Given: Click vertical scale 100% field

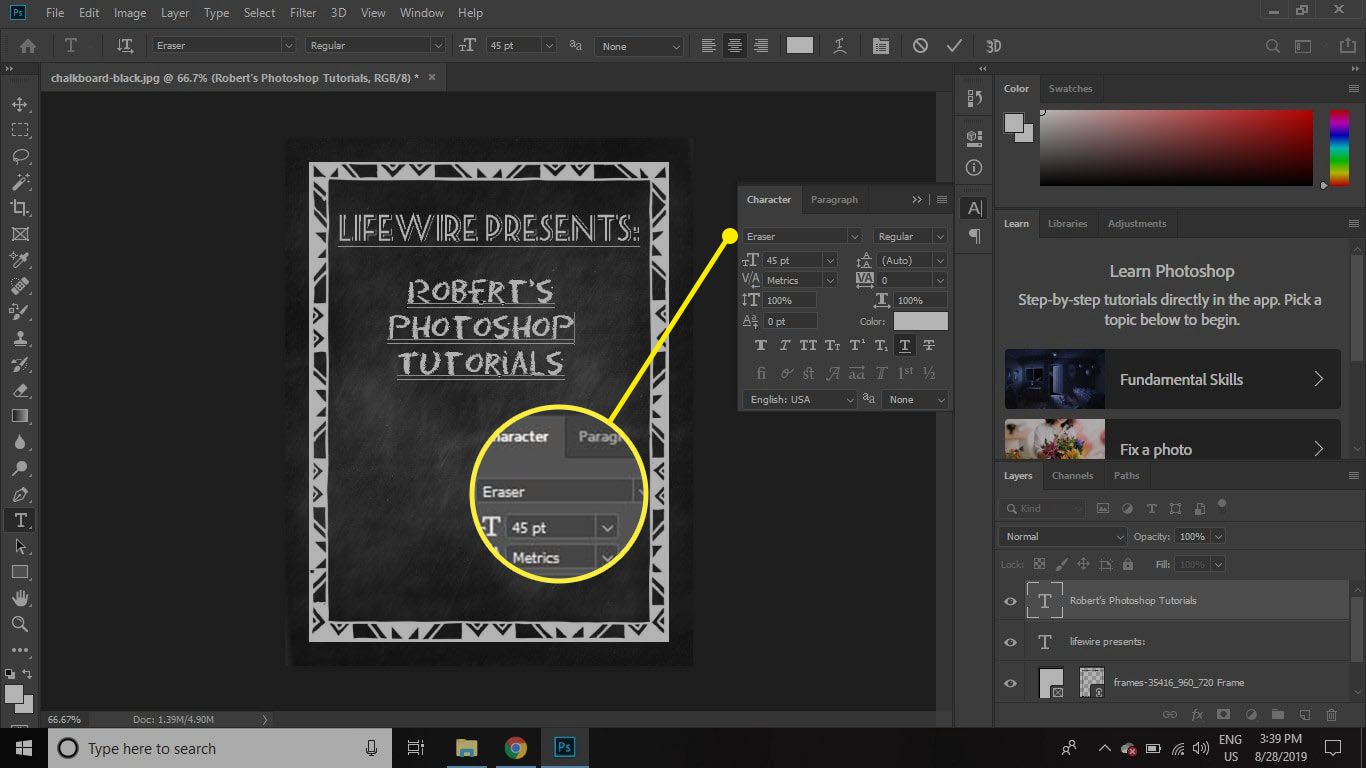Looking at the screenshot, I should coord(791,301).
